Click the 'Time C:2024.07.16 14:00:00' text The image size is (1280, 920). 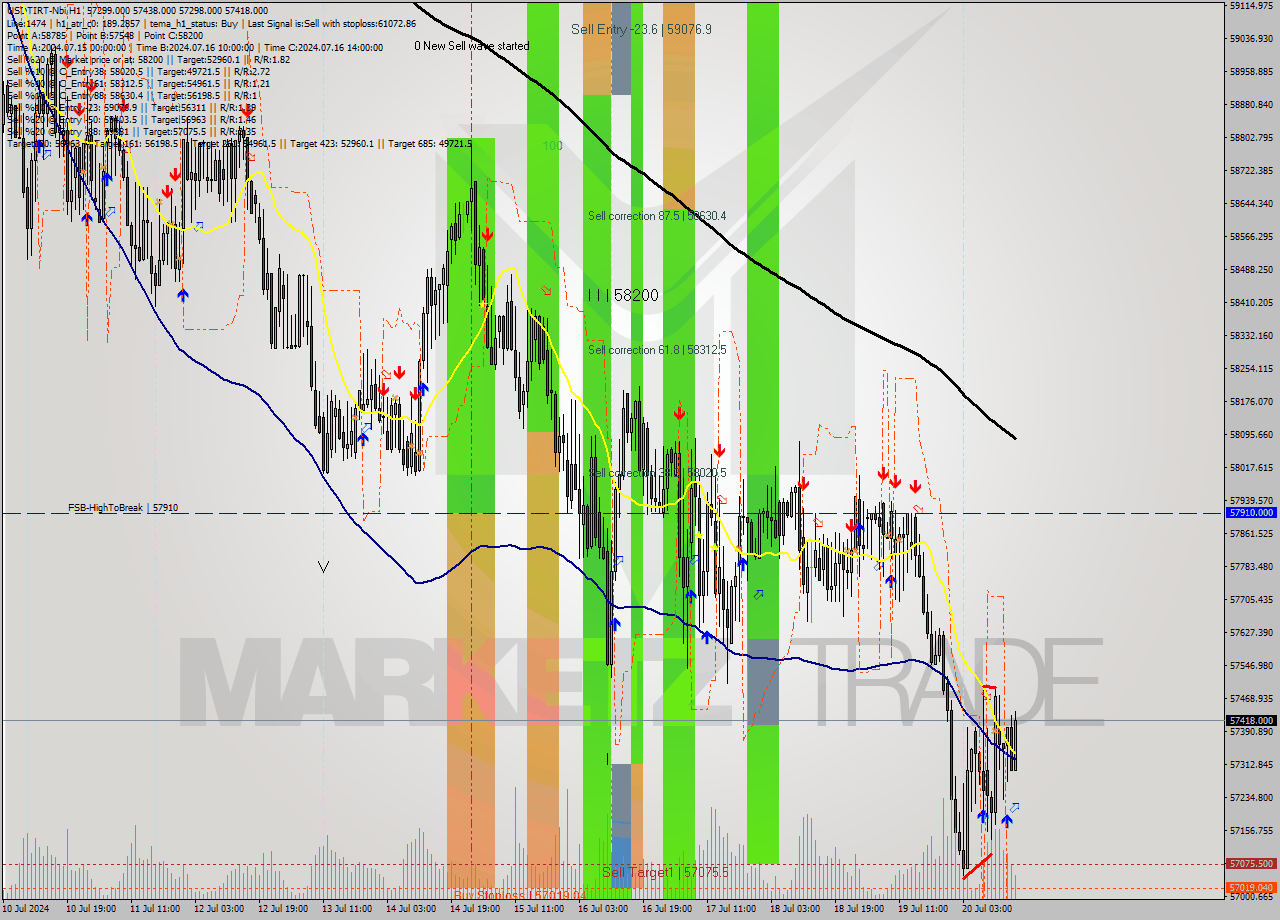click(324, 47)
